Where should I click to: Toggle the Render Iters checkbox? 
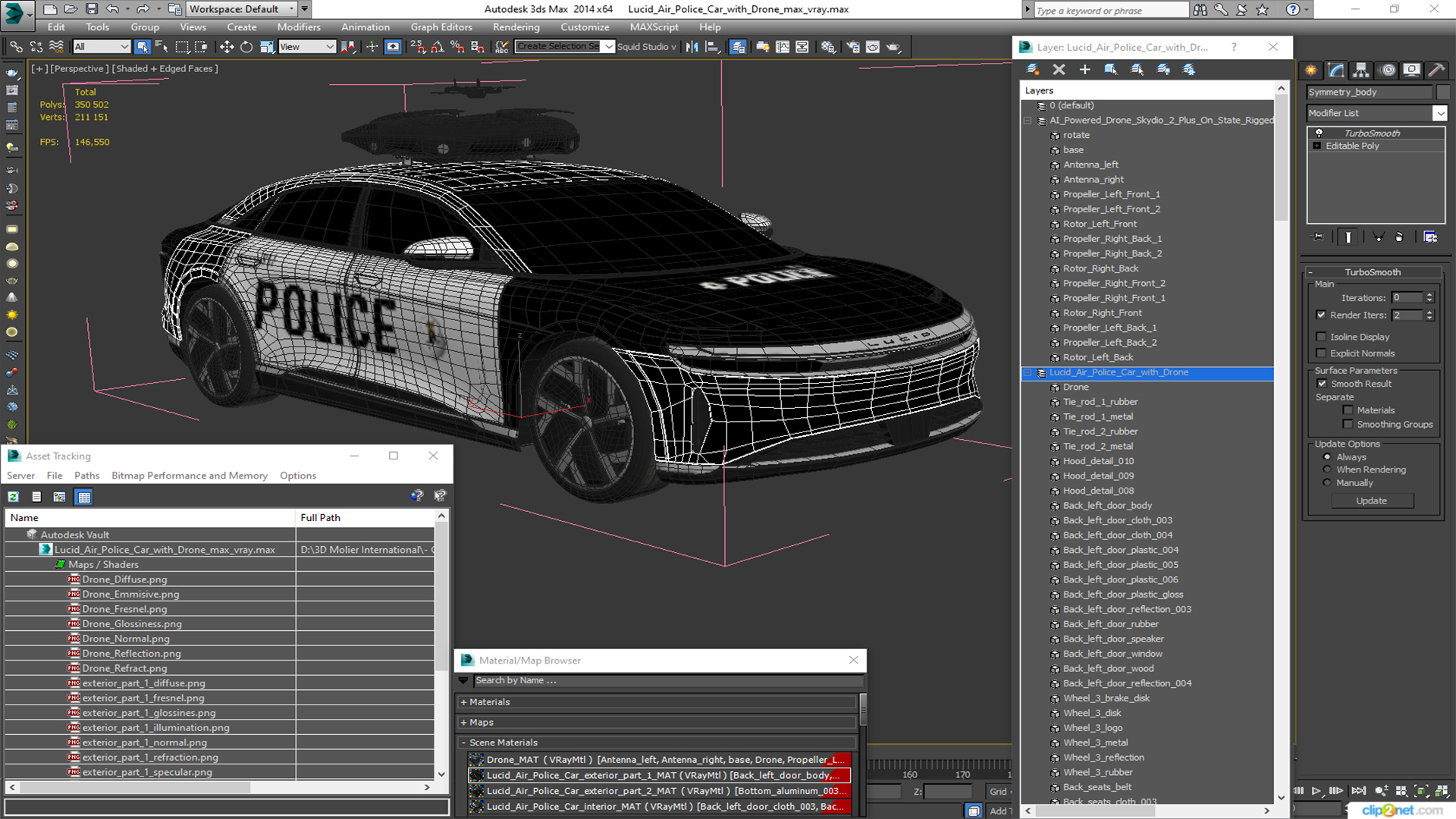coord(1322,315)
